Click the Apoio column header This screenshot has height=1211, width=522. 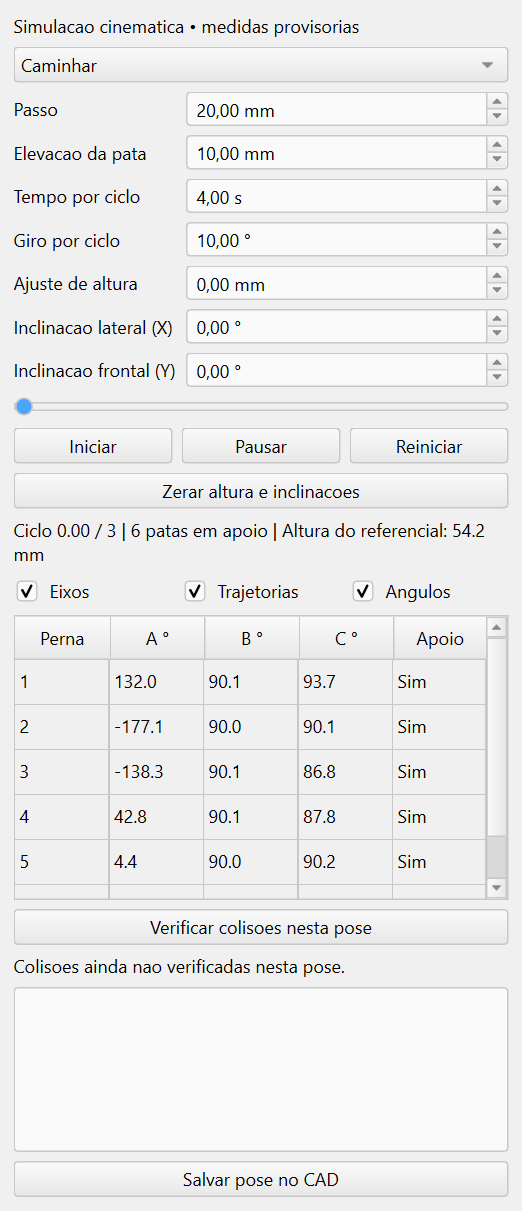(x=439, y=638)
